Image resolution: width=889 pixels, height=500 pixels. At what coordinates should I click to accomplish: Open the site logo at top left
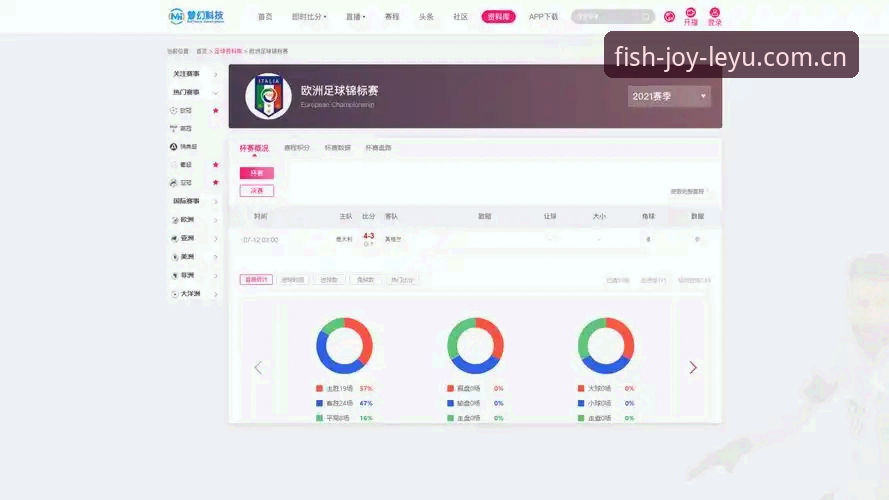click(196, 16)
